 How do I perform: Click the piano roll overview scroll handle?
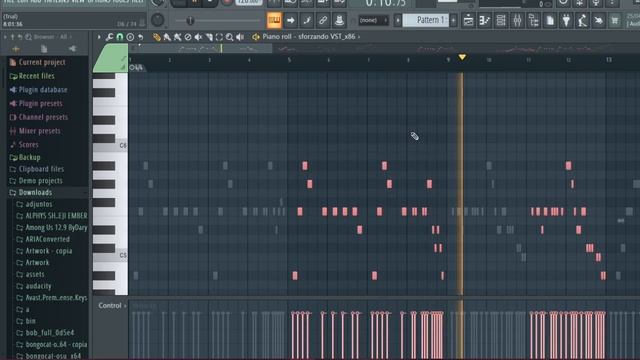pyautogui.click(x=200, y=49)
